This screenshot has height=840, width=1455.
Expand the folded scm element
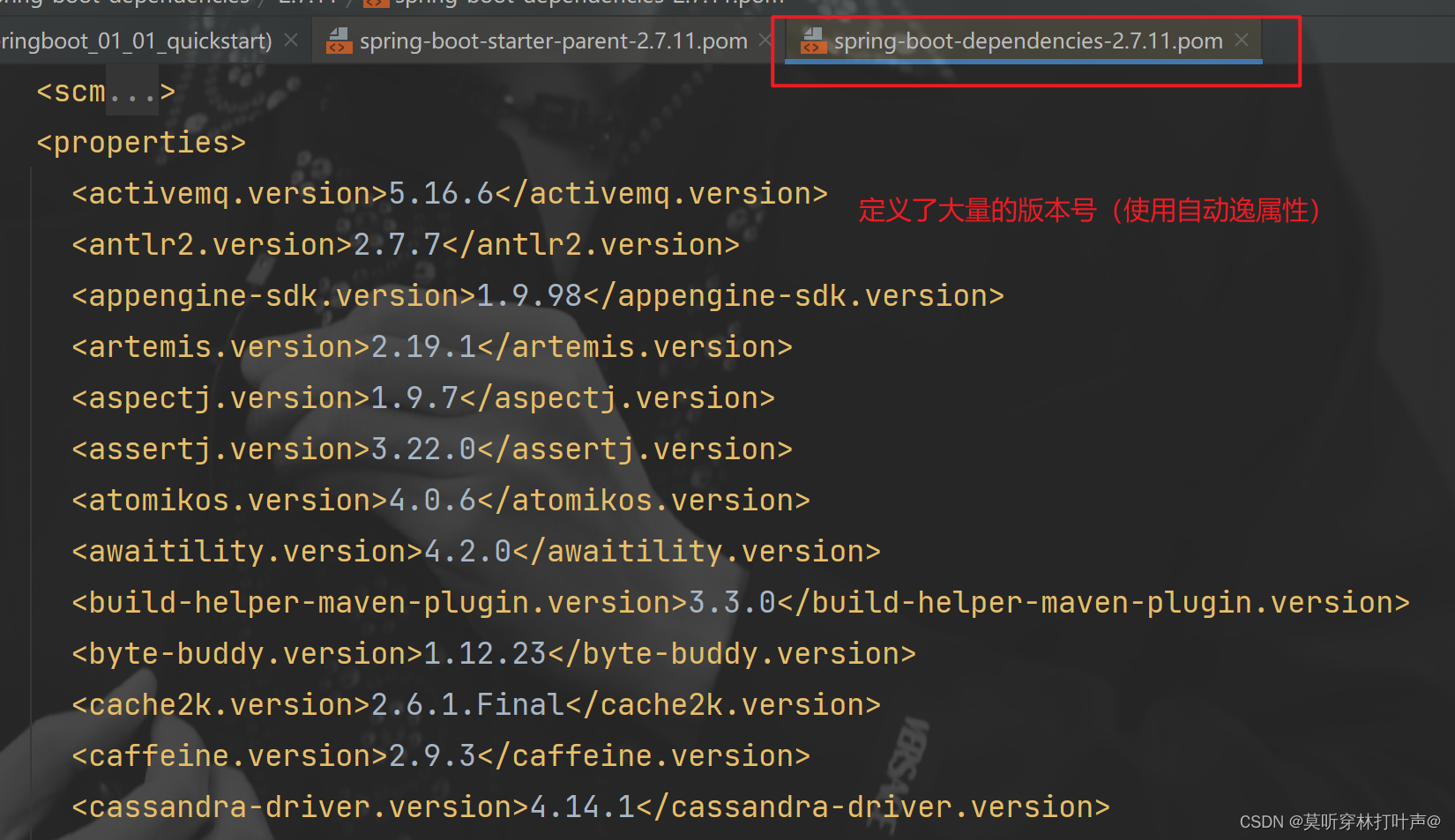pos(132,92)
